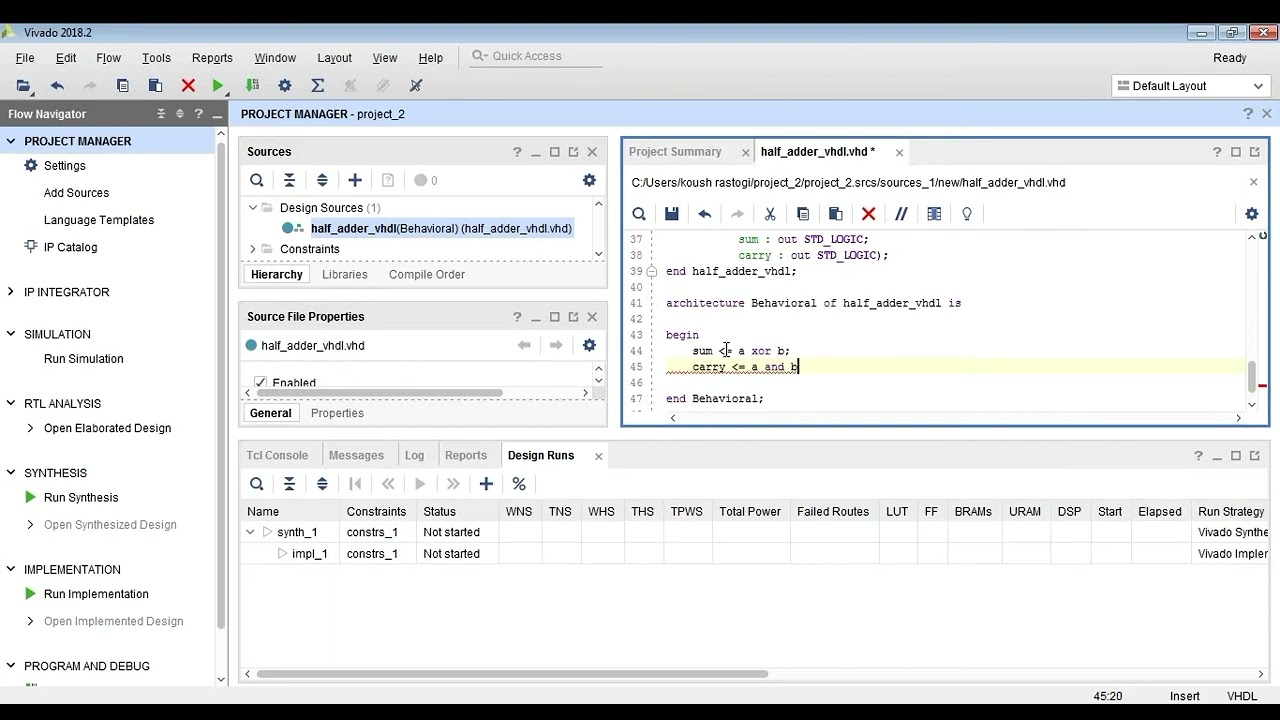Image resolution: width=1280 pixels, height=720 pixels.
Task: Open the Flow menu
Action: [108, 58]
